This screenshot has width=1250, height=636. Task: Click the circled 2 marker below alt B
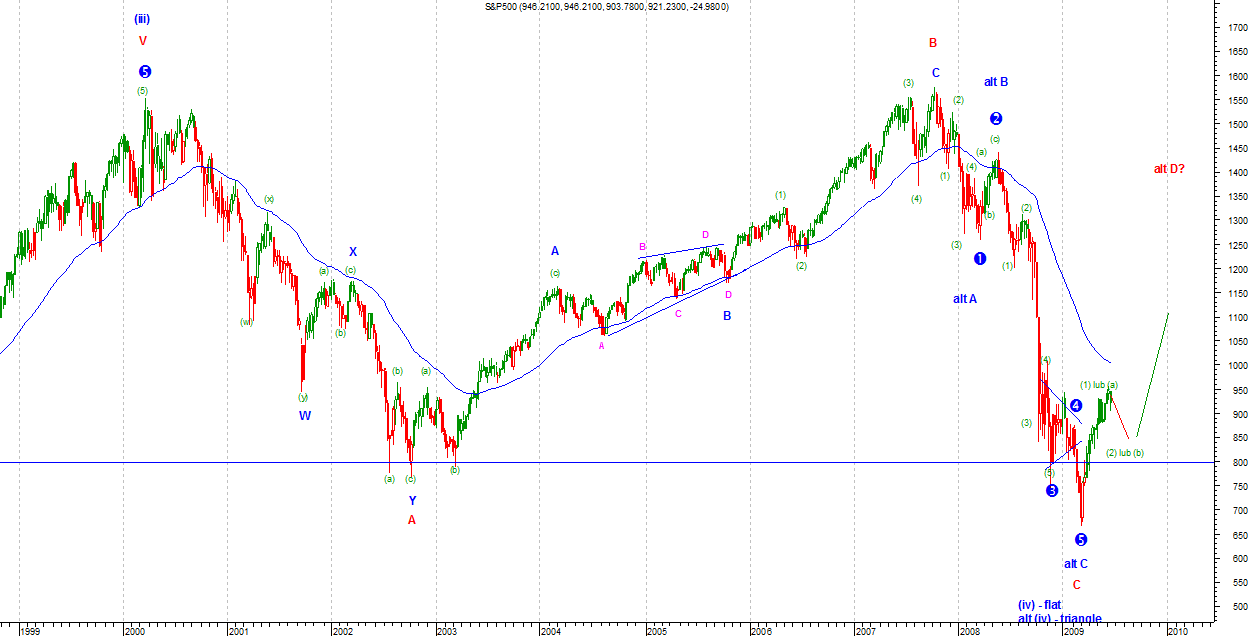pyautogui.click(x=996, y=118)
